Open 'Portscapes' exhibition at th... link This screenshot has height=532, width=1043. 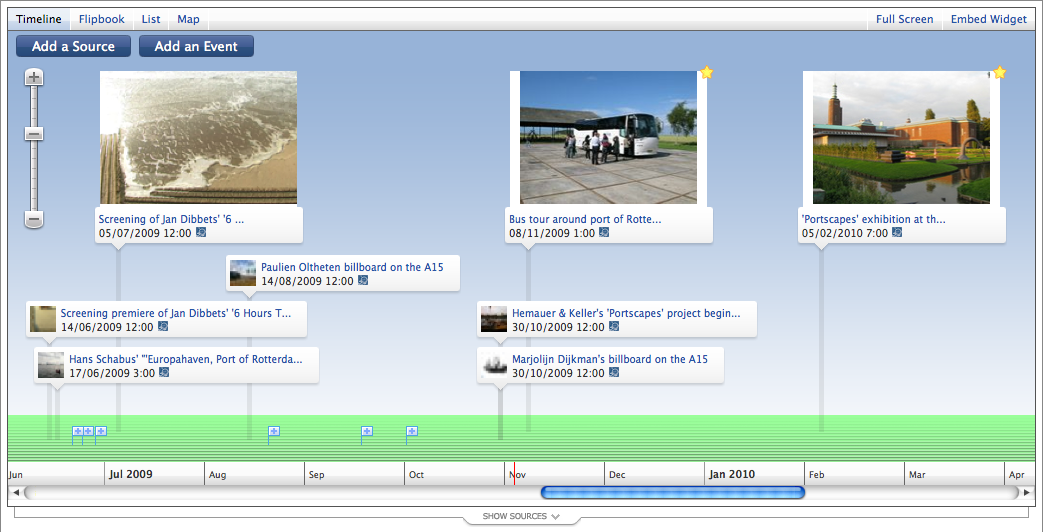pyautogui.click(x=874, y=219)
